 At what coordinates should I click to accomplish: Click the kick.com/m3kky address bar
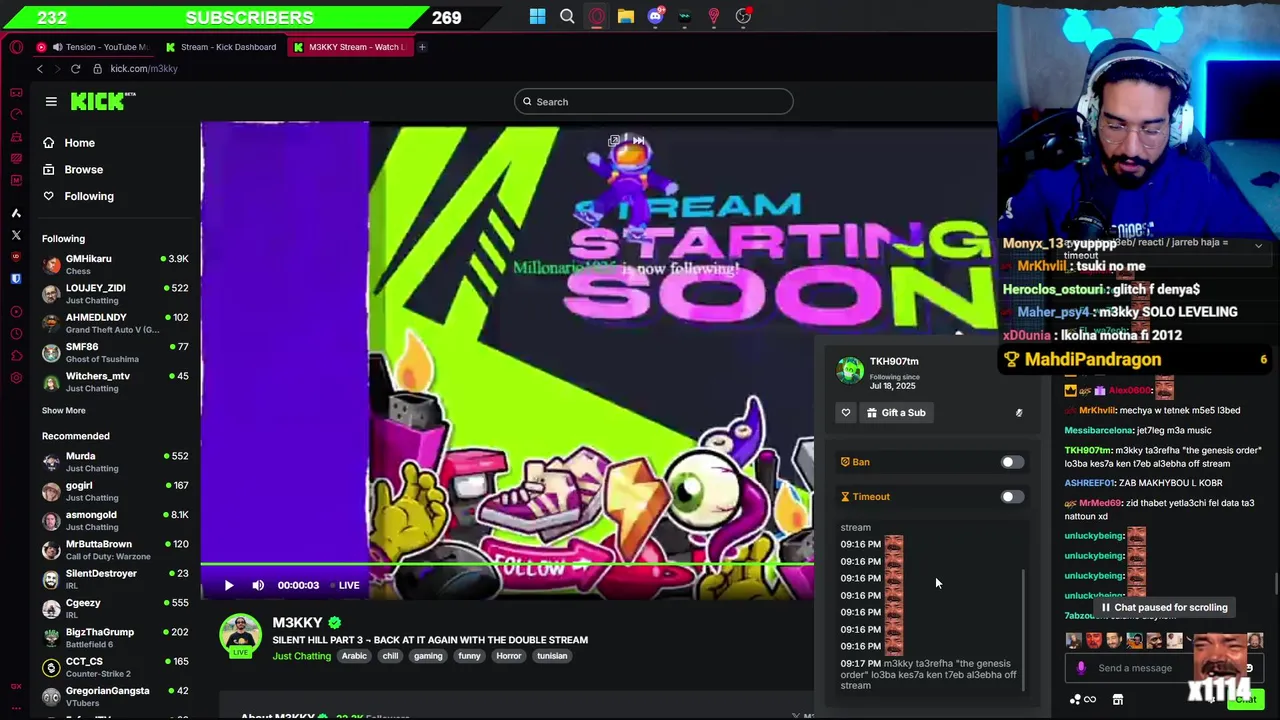(x=144, y=69)
